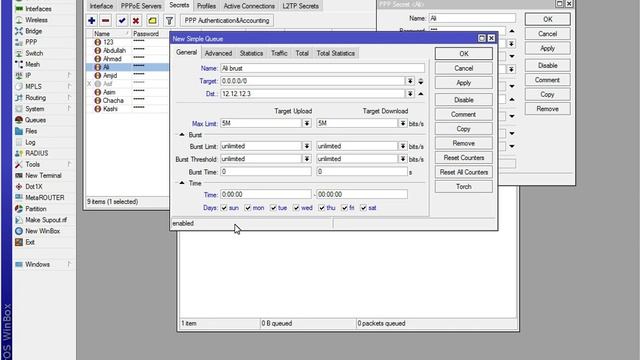This screenshot has height=360, width=640.
Task: Toggle the mon day checkbox
Action: [248, 208]
